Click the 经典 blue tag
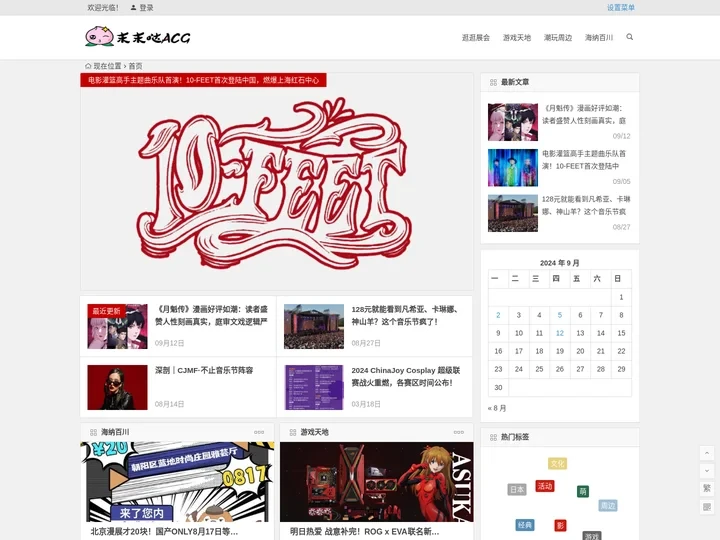 pyautogui.click(x=525, y=524)
